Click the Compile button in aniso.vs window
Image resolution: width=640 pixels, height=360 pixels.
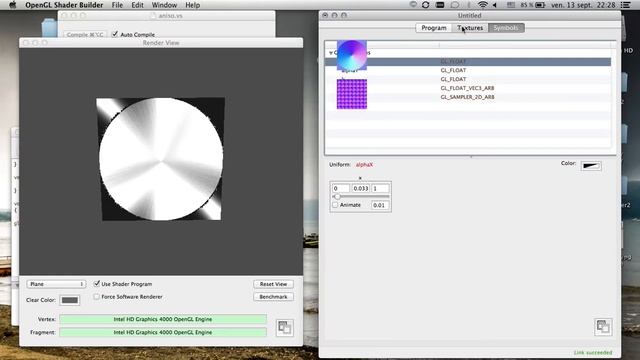point(85,35)
